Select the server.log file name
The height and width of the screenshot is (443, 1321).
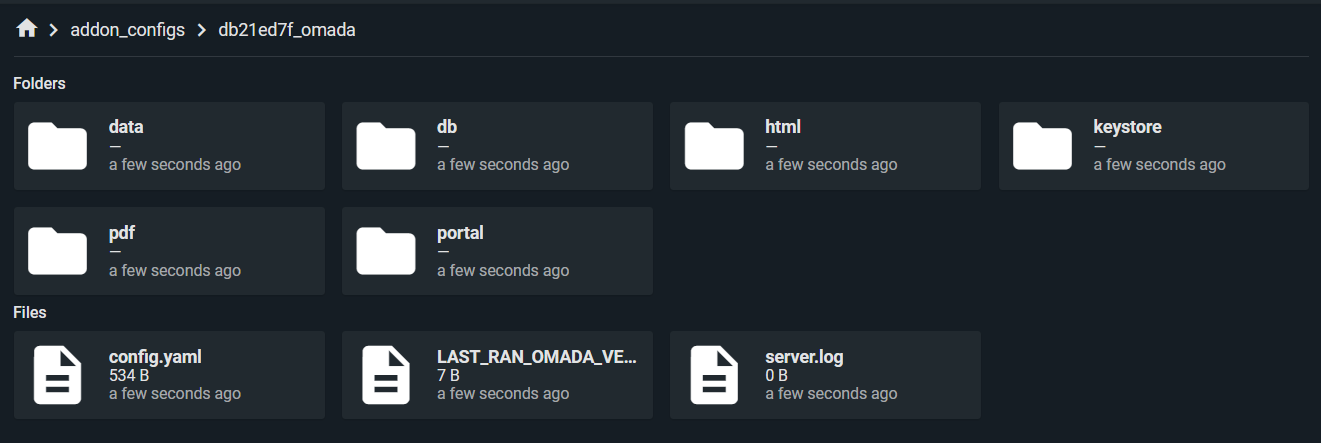point(797,357)
